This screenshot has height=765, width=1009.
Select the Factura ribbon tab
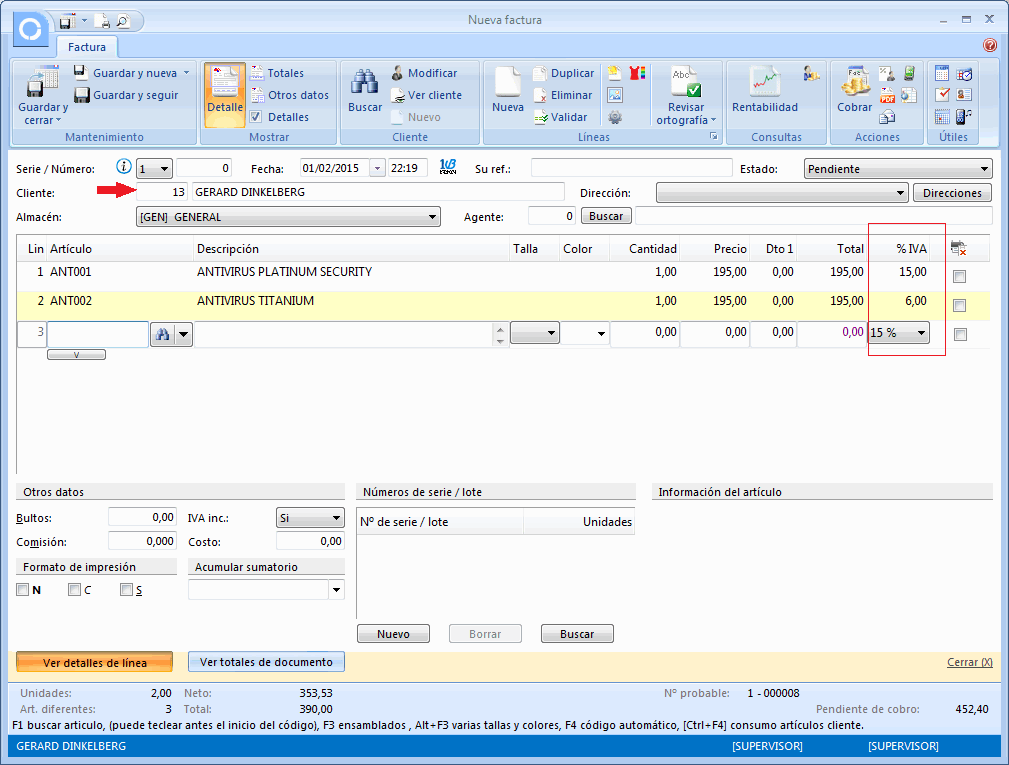point(87,47)
